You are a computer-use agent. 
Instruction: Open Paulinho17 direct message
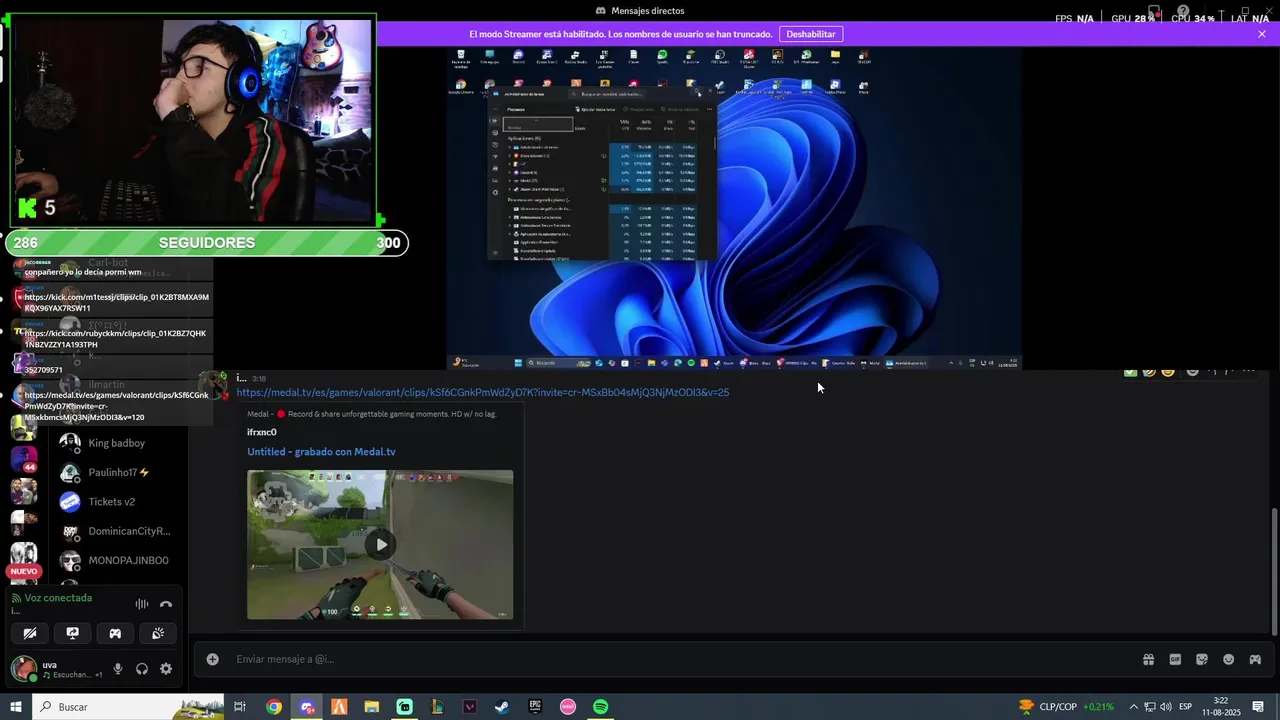point(119,472)
